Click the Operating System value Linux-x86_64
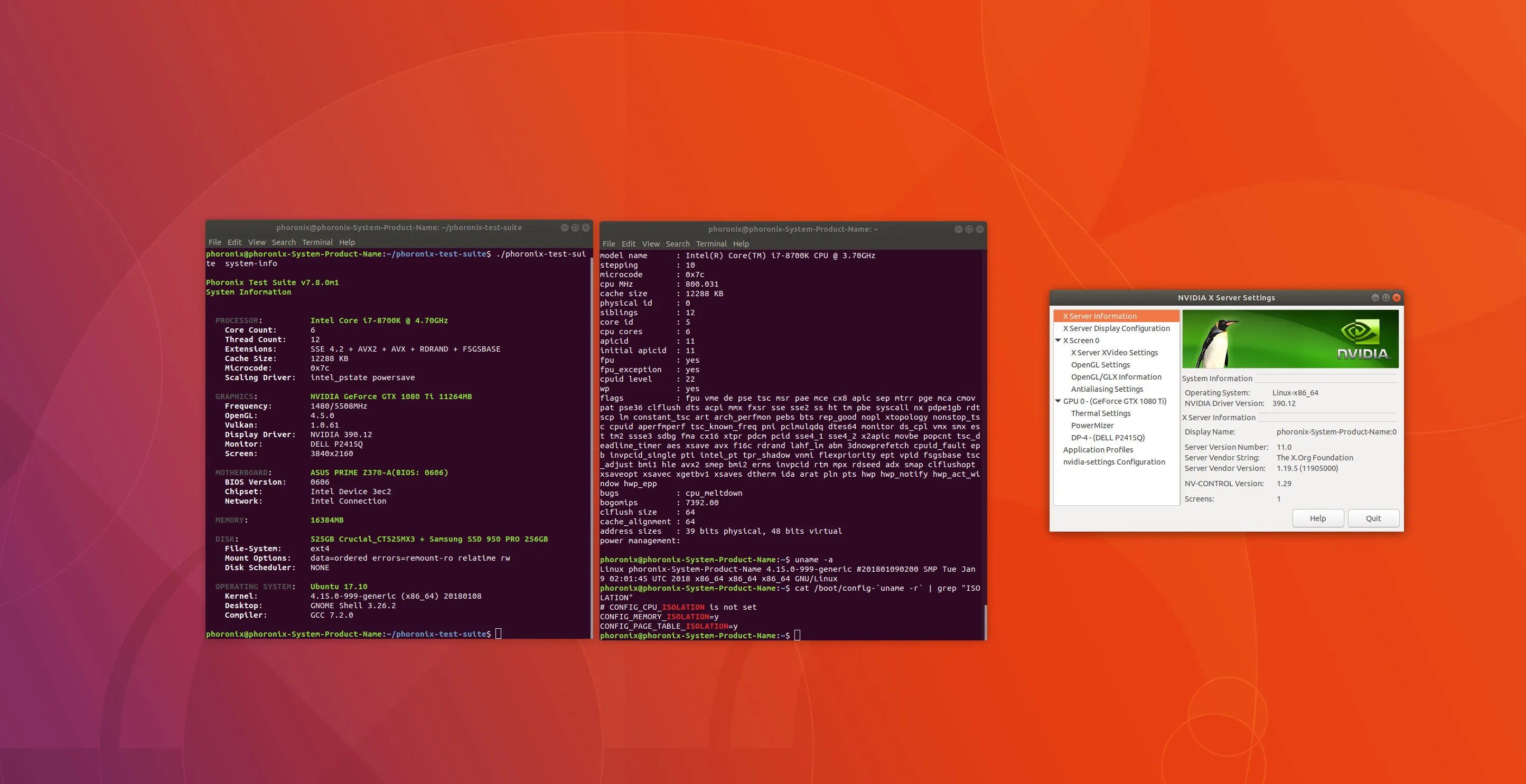This screenshot has width=1526, height=784. pos(1295,393)
